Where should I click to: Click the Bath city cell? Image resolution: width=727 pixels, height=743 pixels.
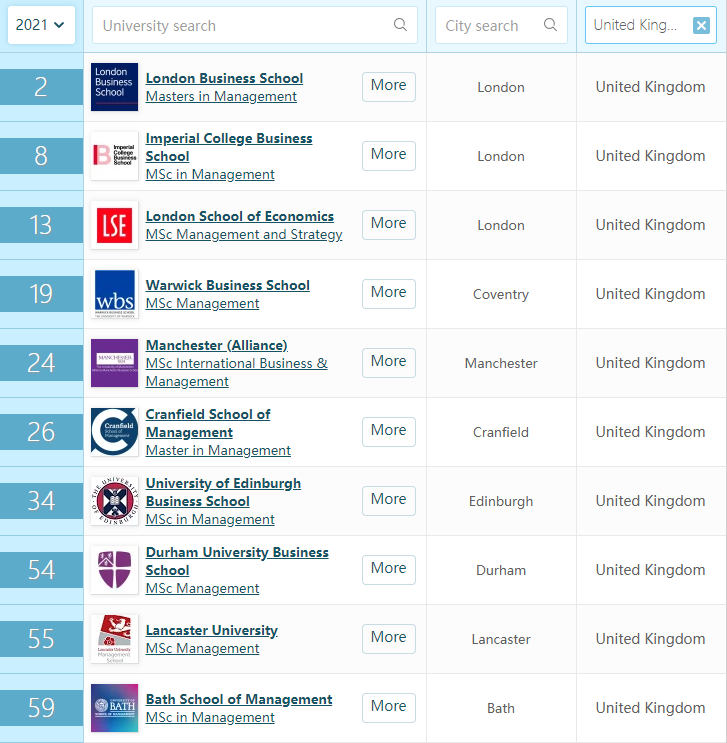click(501, 708)
